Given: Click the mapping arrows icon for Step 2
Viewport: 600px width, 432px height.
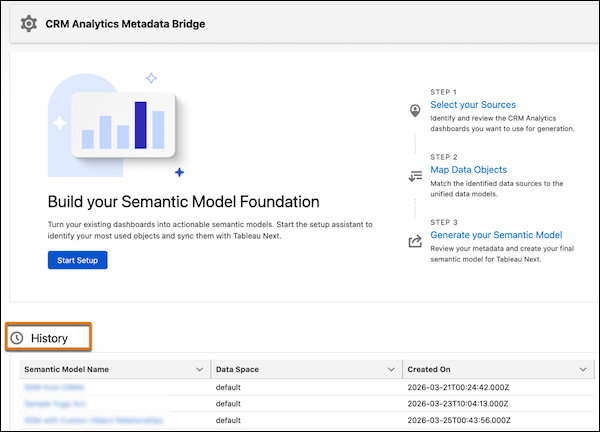Looking at the screenshot, I should click(x=415, y=176).
